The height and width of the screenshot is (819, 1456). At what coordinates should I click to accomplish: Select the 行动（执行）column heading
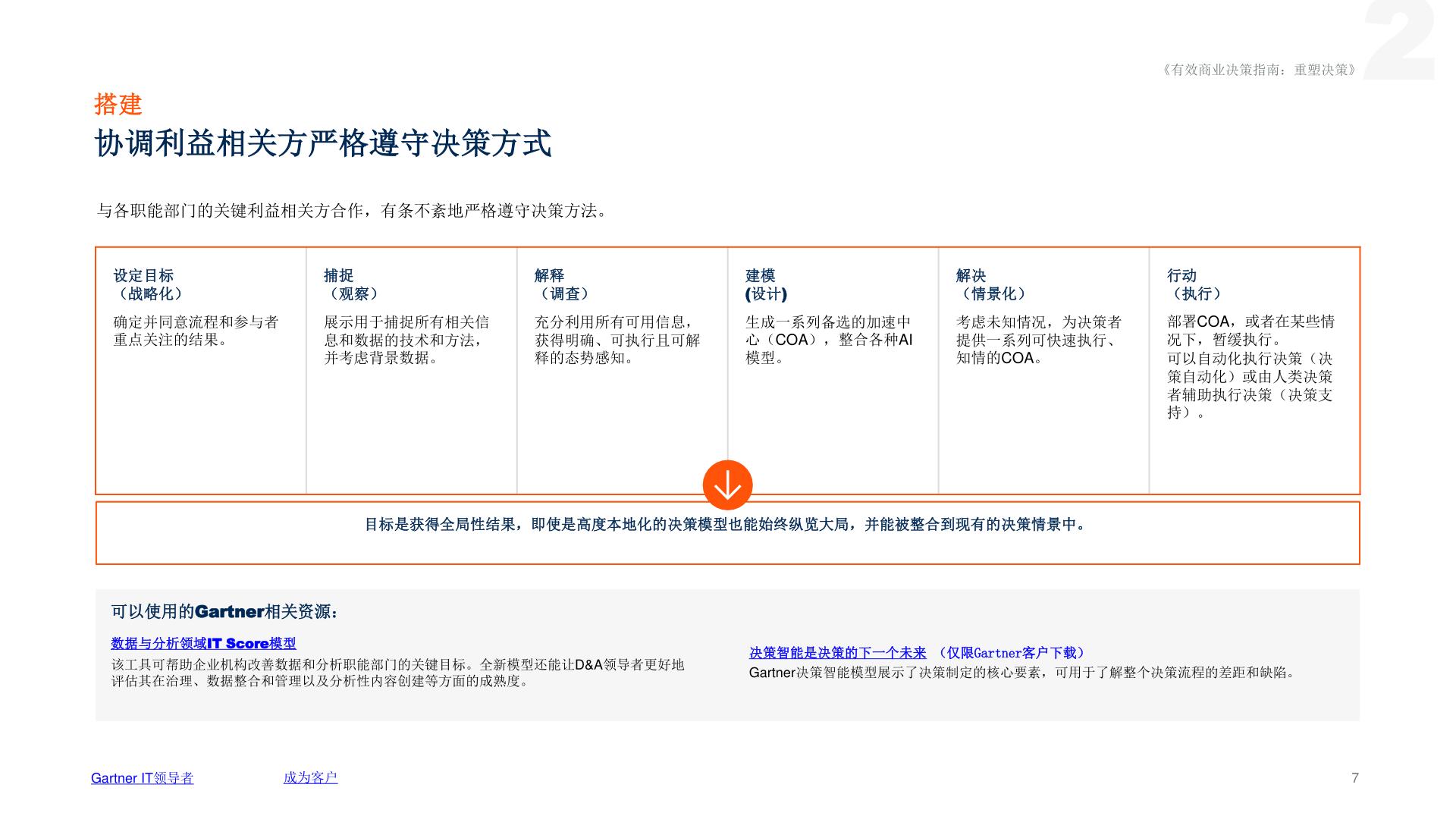coord(1196,284)
